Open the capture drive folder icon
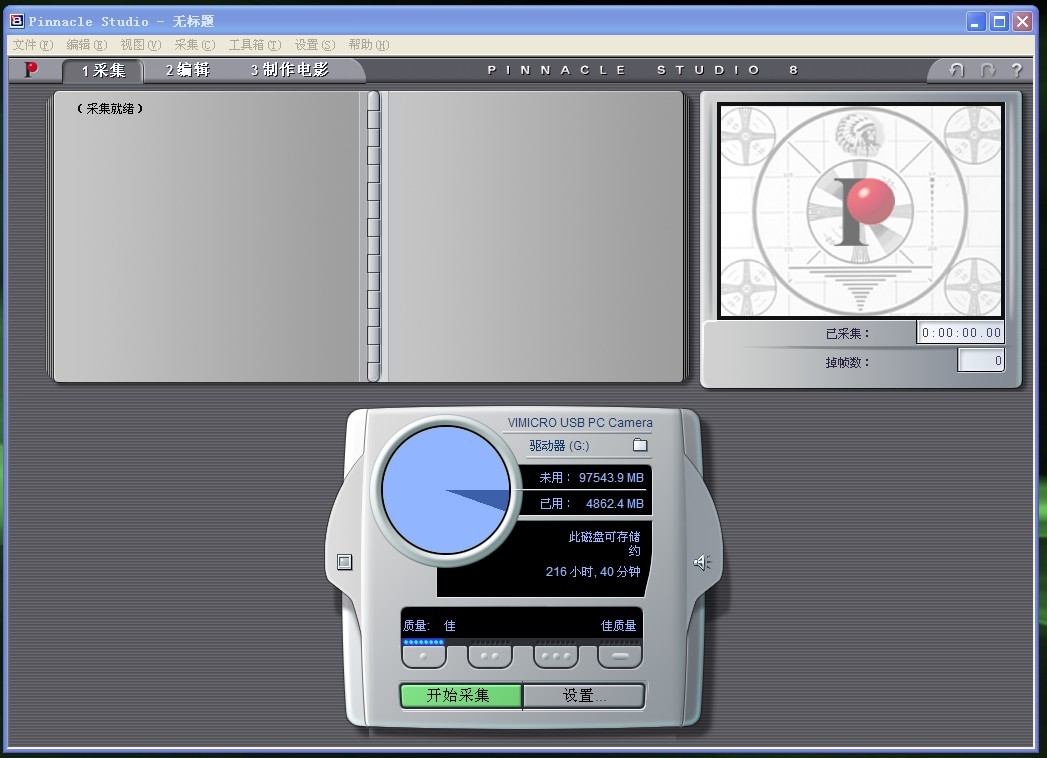1047x758 pixels. (640, 445)
